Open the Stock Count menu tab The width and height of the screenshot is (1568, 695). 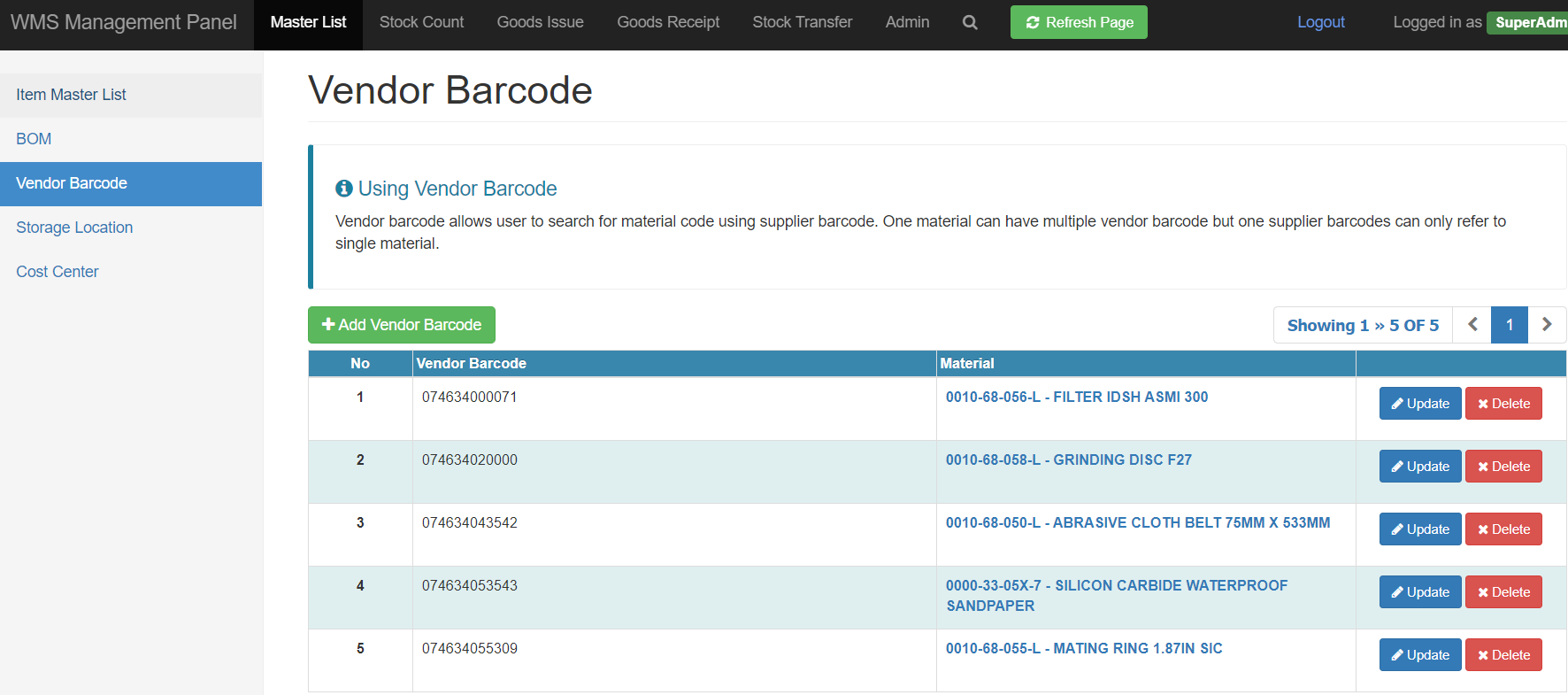coord(421,22)
